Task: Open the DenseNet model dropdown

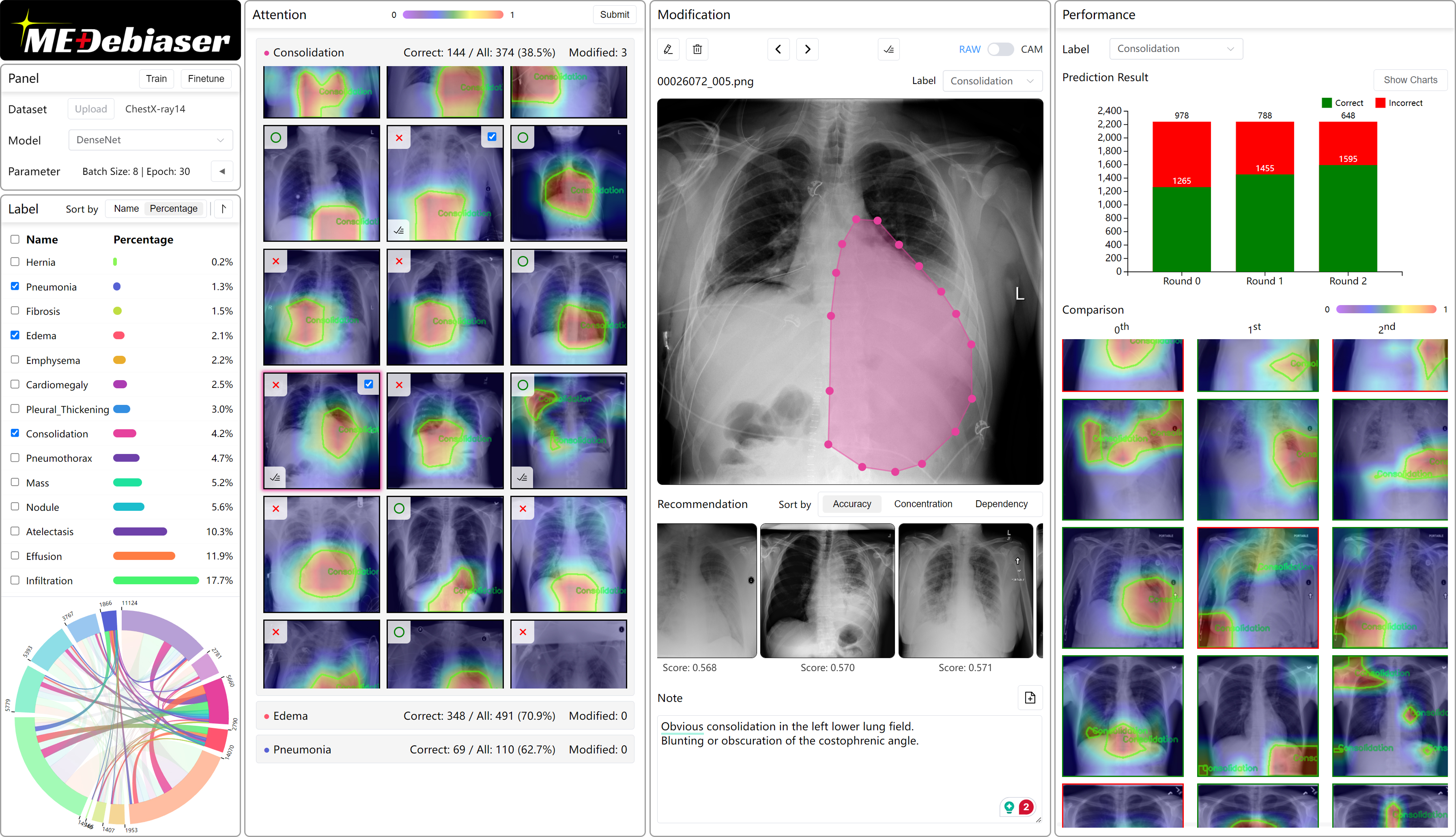Action: point(150,140)
